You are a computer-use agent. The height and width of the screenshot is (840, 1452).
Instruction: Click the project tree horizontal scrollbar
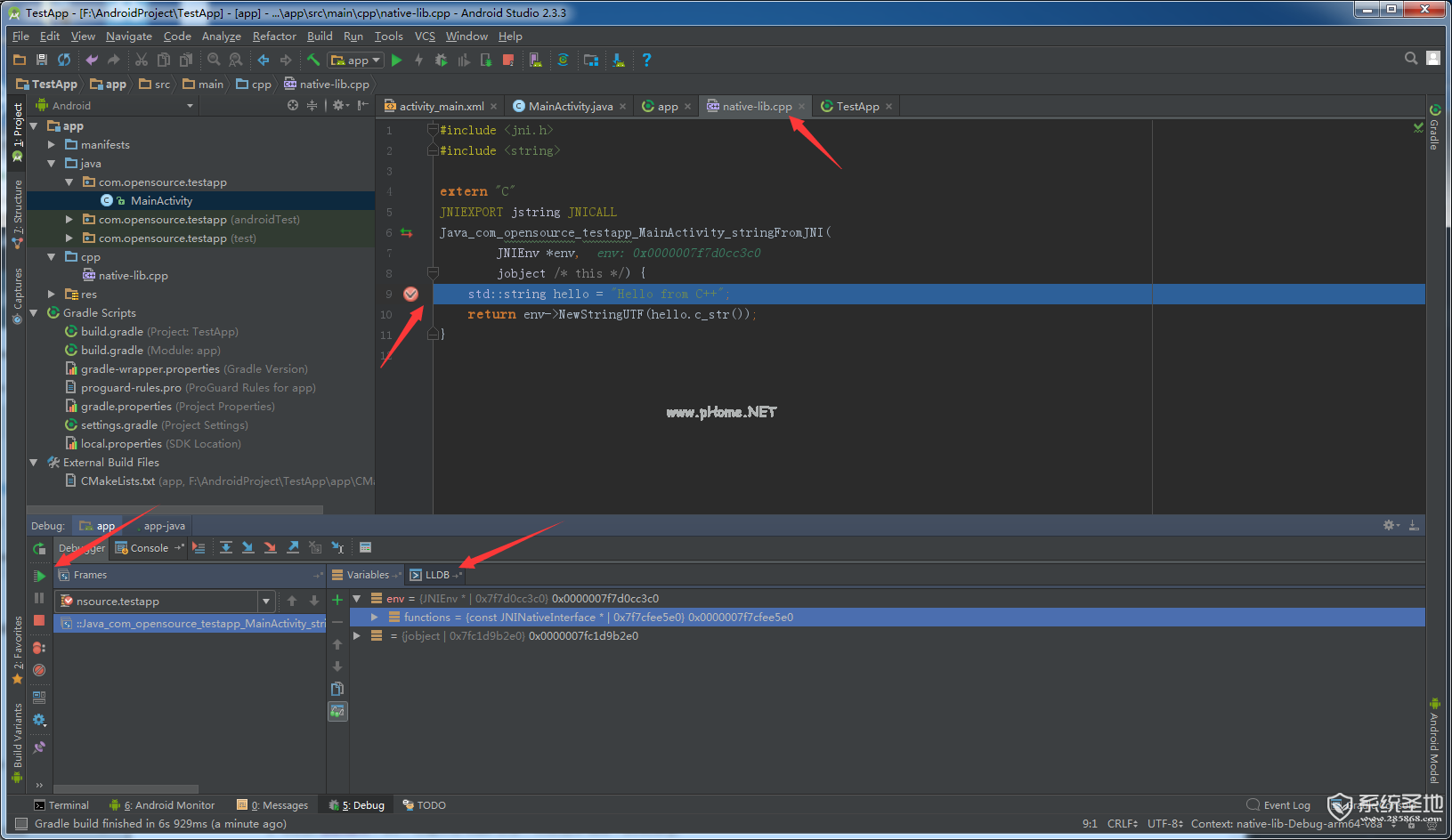(174, 510)
